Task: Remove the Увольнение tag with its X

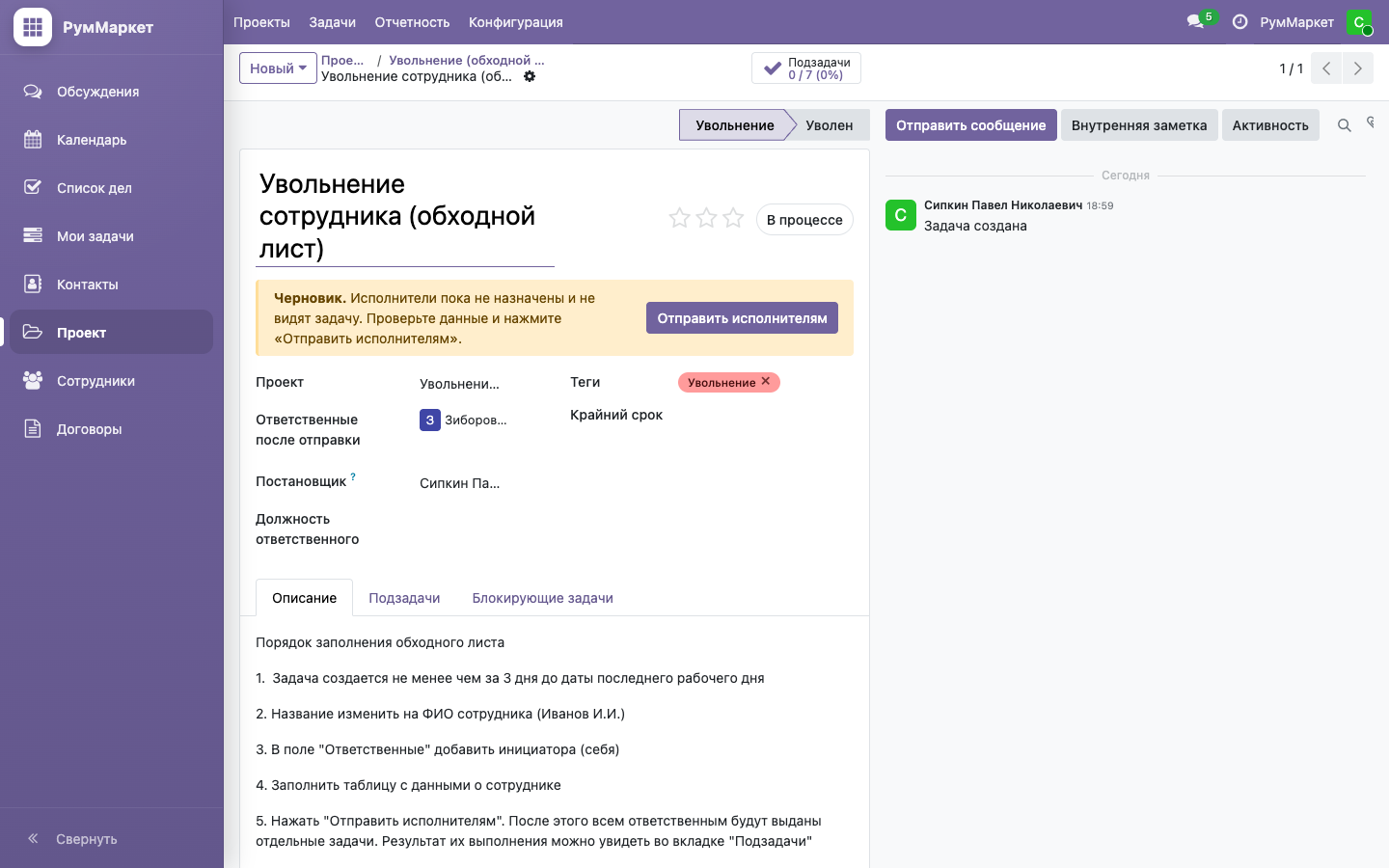Action: pos(766,382)
